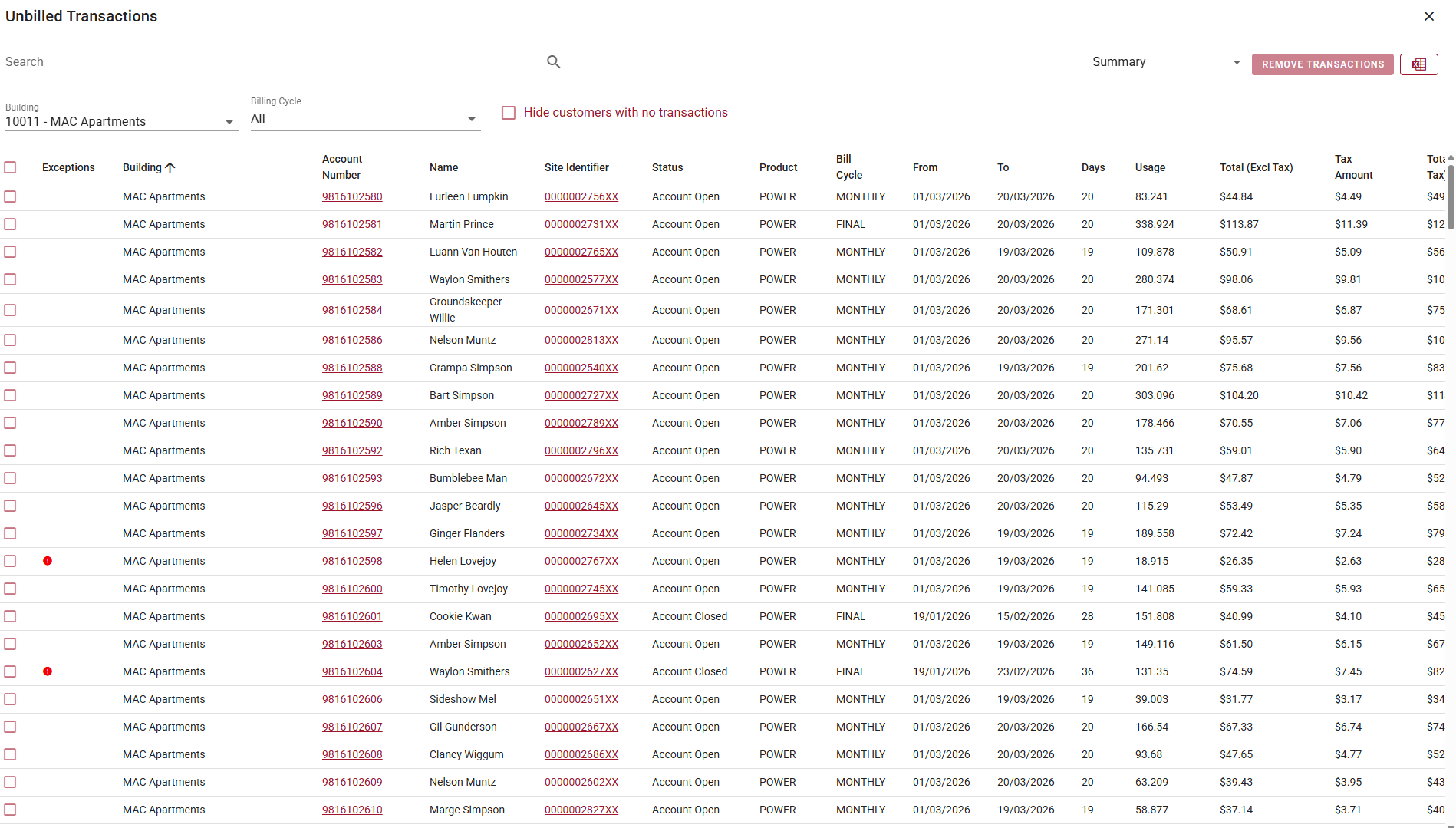Viewport: 1456px width, 828px height.
Task: Sort by Bill Cycle column header
Action: tap(849, 167)
